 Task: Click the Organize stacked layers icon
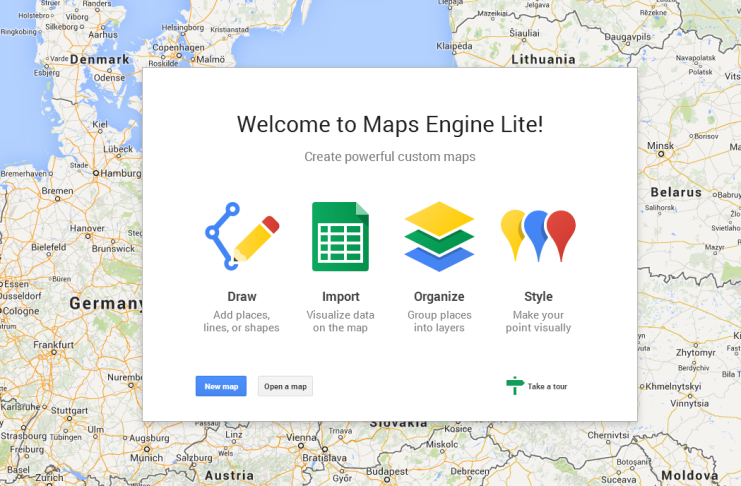[439, 237]
